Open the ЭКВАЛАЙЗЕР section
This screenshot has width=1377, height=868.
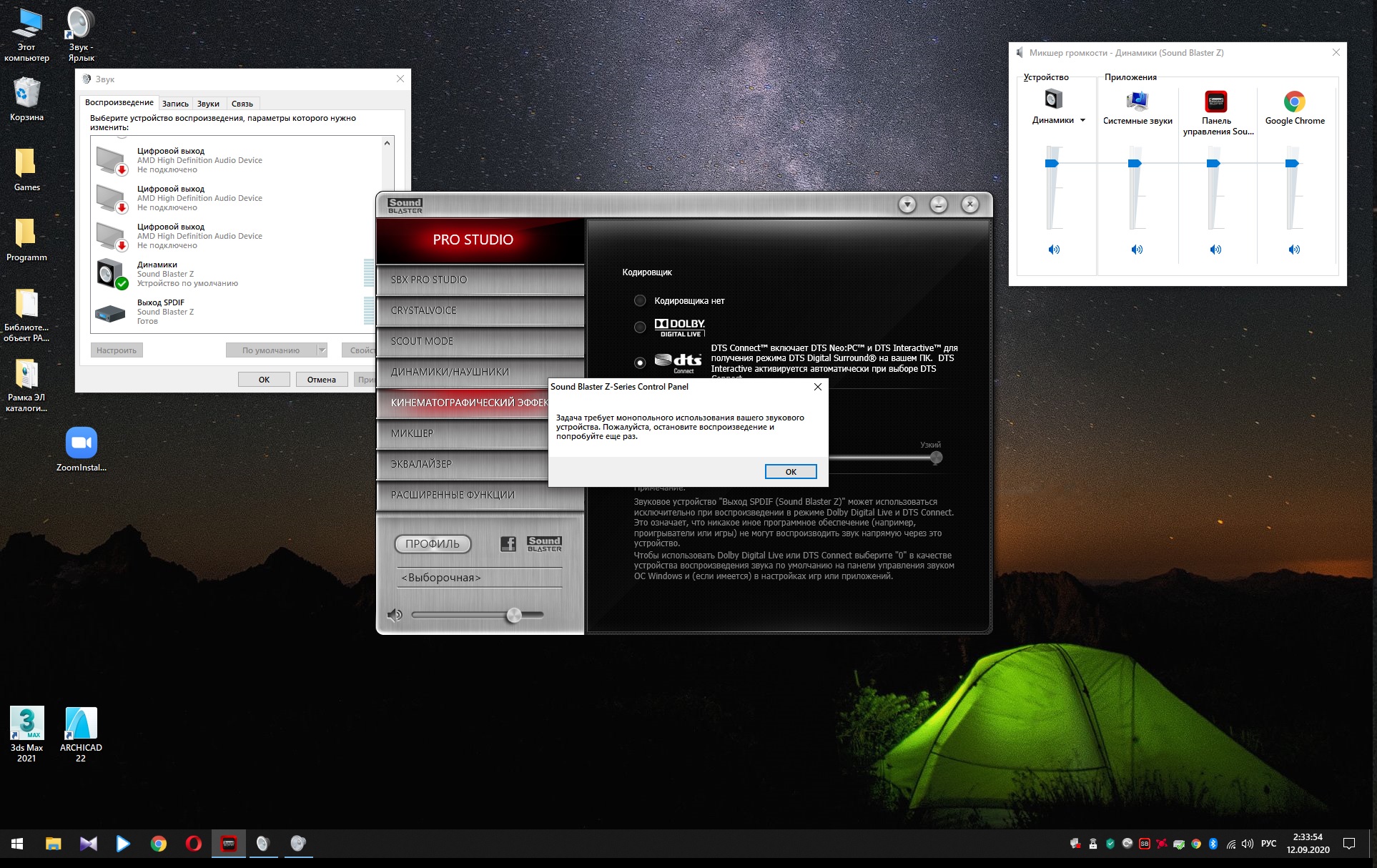[x=462, y=464]
